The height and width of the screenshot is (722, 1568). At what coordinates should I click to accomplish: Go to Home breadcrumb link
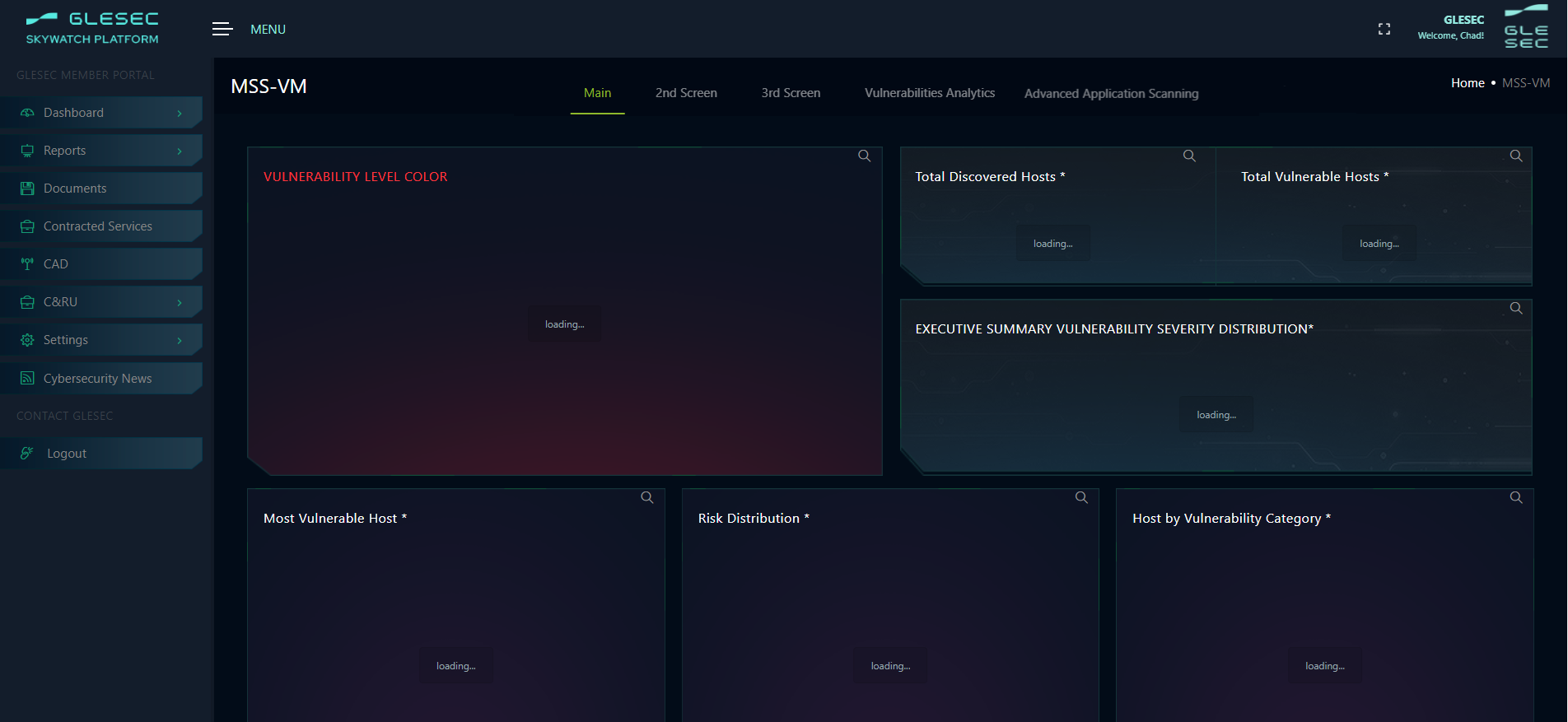[x=1468, y=83]
